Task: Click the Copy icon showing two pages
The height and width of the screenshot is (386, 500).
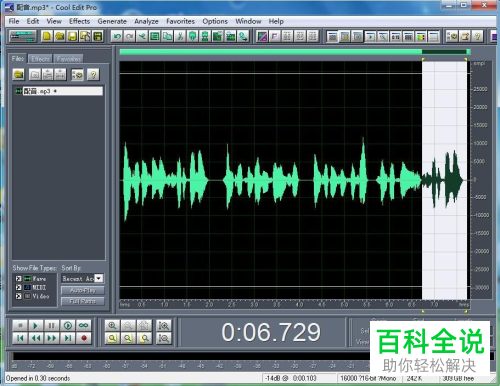Action: coord(167,36)
